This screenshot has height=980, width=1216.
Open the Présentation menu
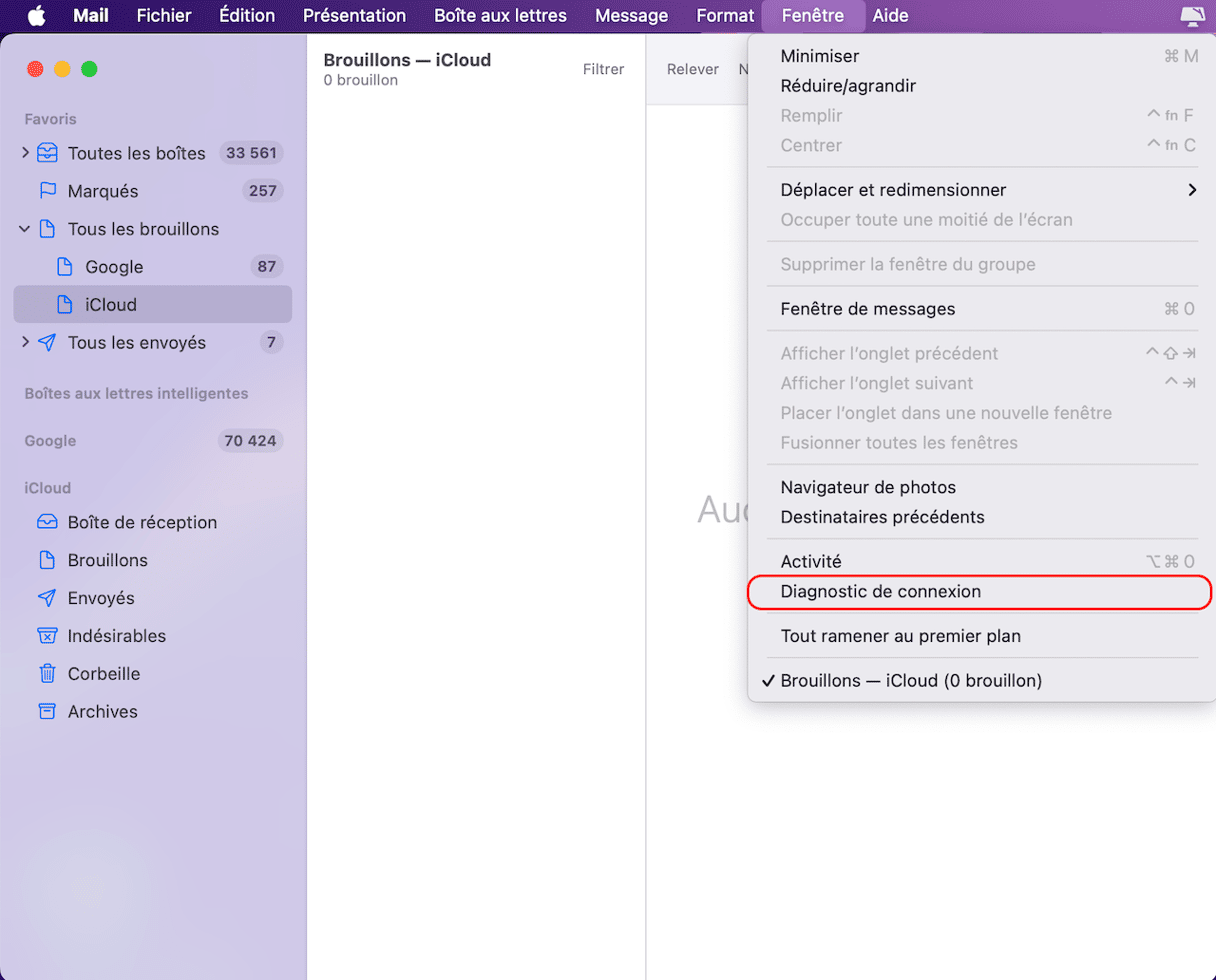click(x=354, y=15)
